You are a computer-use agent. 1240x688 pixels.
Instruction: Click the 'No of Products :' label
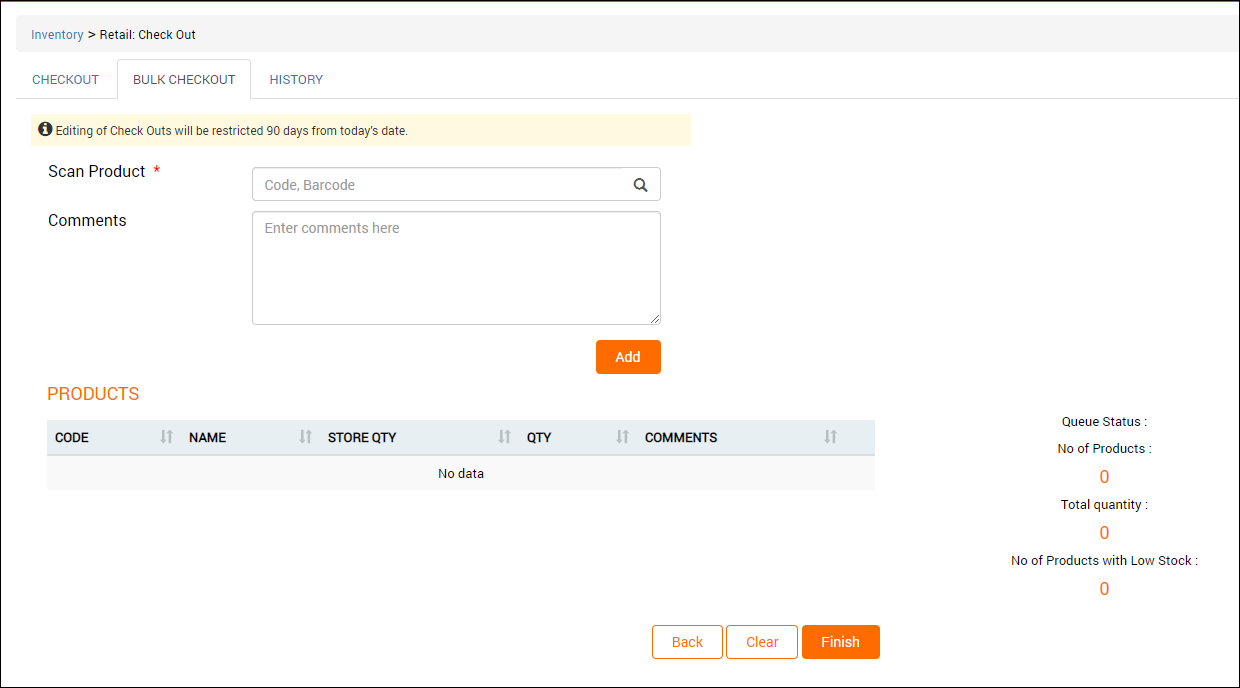(1104, 449)
